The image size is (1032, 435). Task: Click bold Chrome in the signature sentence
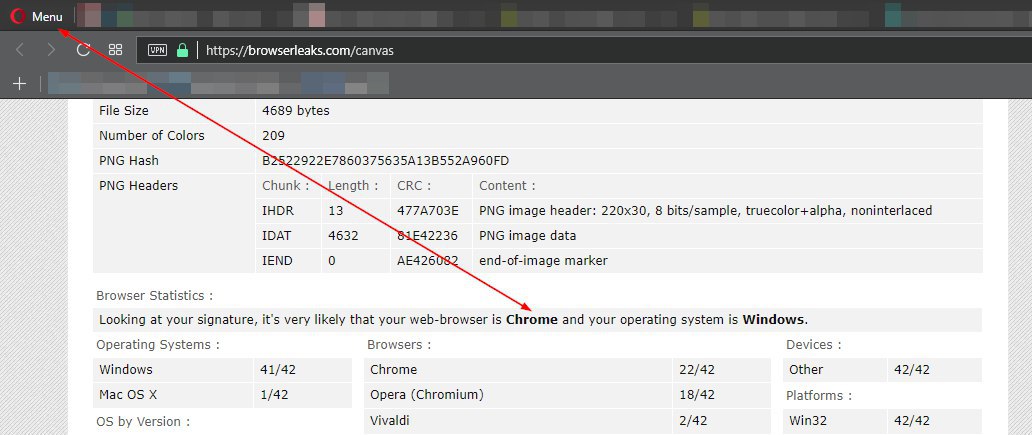pyautogui.click(x=532, y=320)
